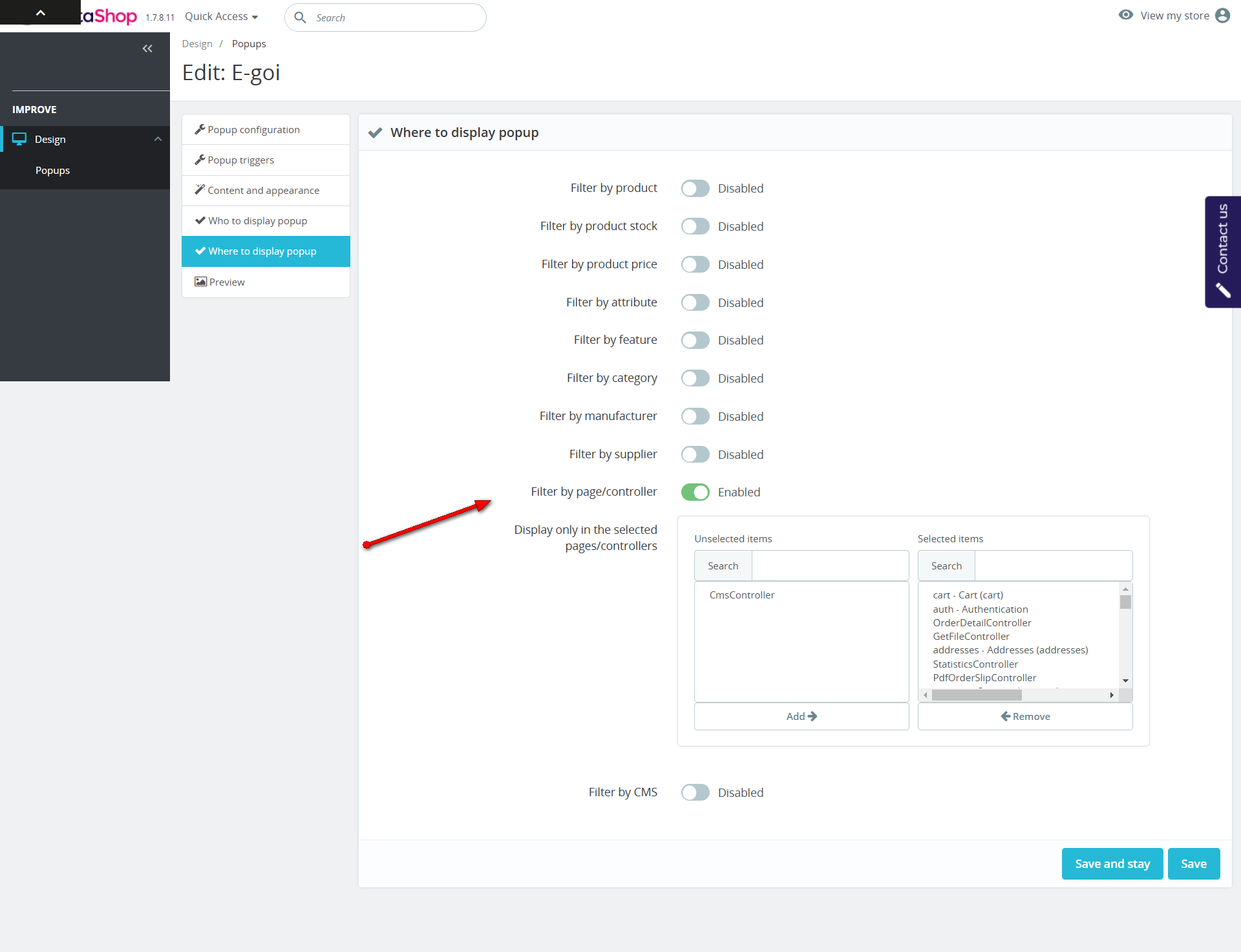Click the user profile avatar icon
The height and width of the screenshot is (952, 1241).
click(x=1222, y=16)
